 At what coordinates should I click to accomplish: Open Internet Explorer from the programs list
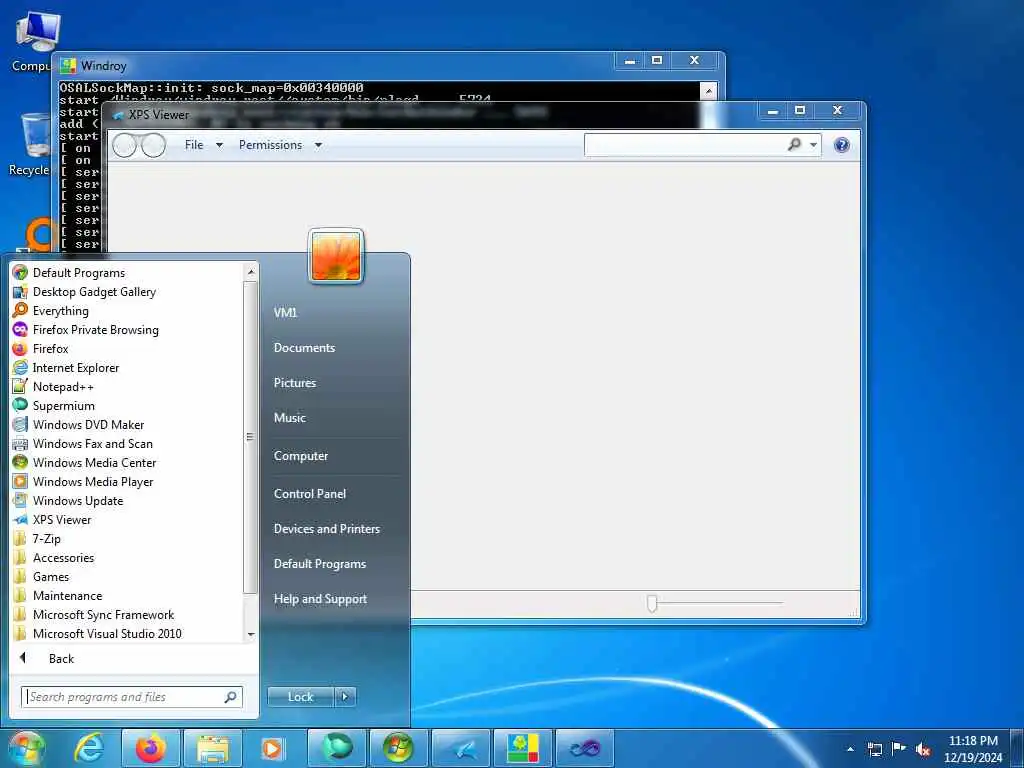(x=66, y=368)
